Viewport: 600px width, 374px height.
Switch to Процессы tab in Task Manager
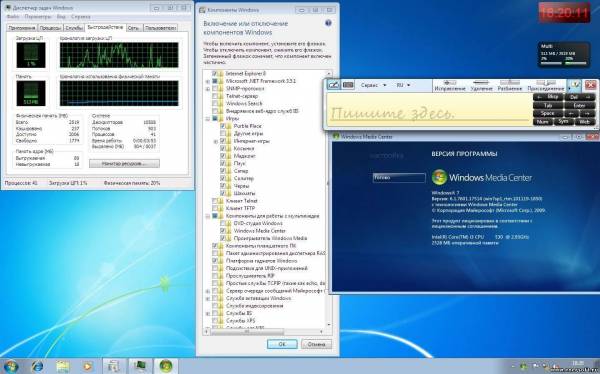(x=50, y=28)
